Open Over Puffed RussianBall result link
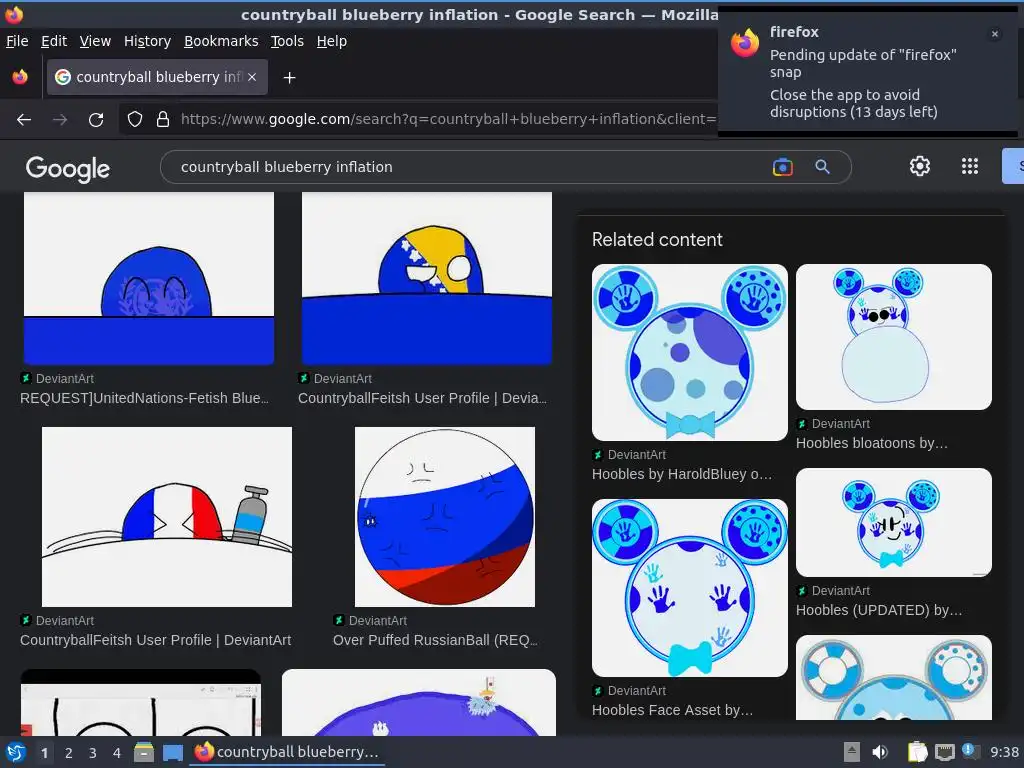Viewport: 1024px width, 768px height. pyautogui.click(x=436, y=640)
